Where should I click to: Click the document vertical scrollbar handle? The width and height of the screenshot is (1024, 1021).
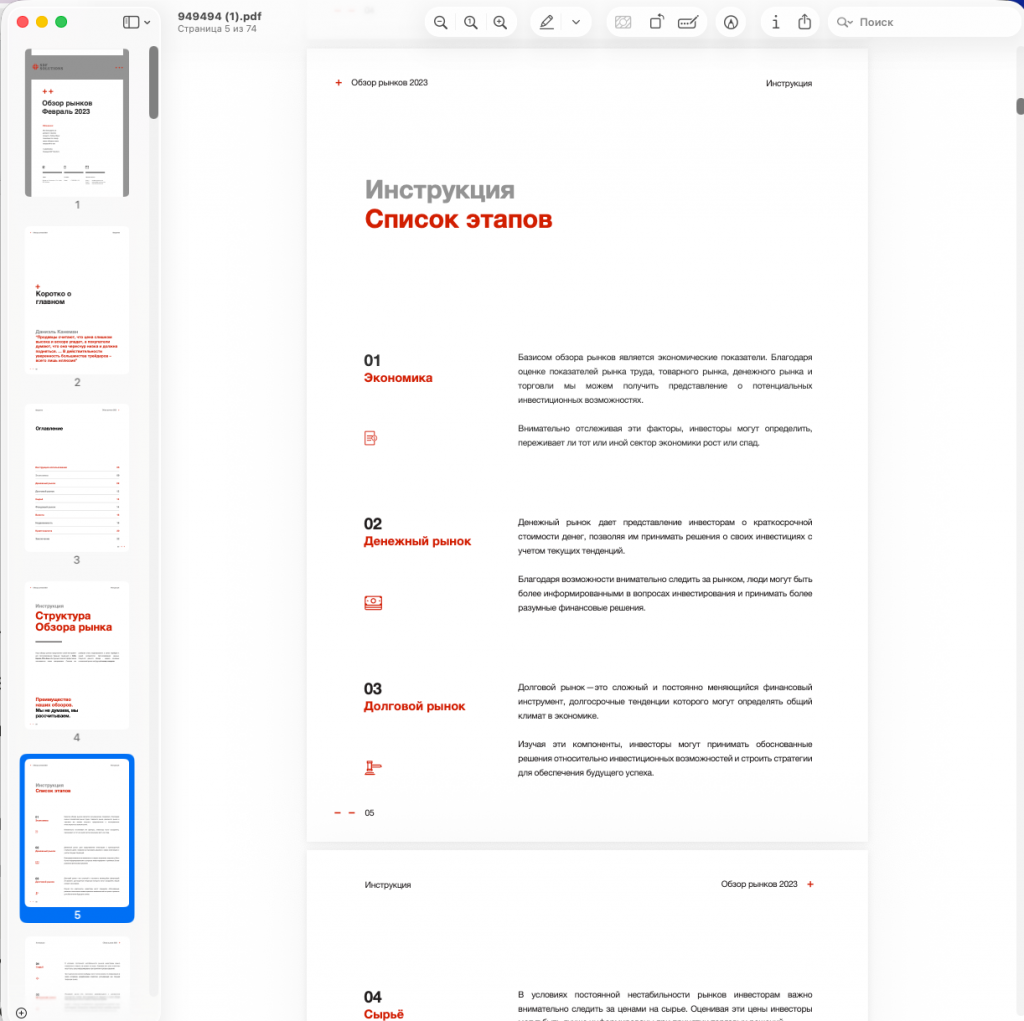coord(1019,106)
